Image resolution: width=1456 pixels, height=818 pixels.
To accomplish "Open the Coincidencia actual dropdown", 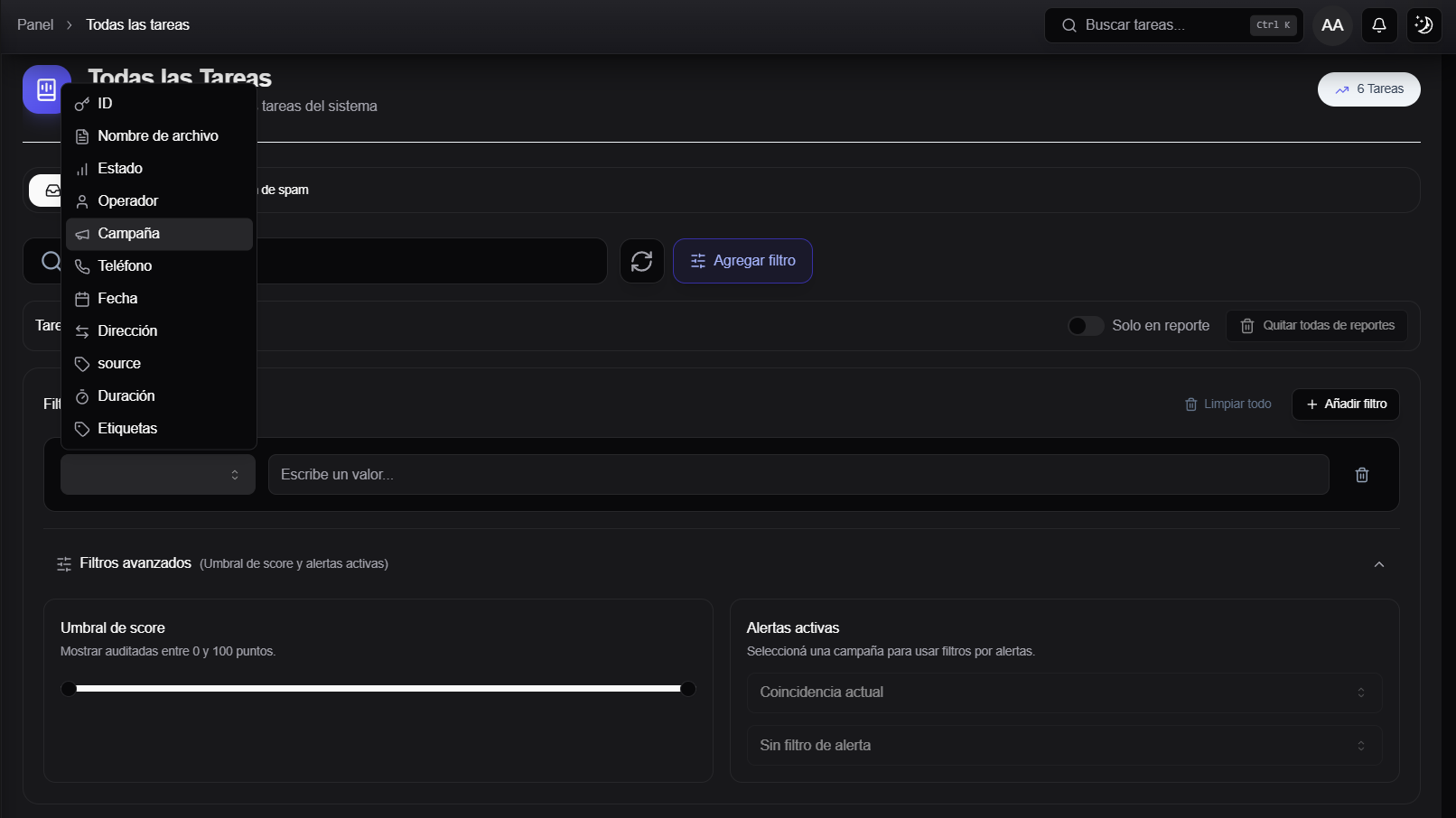I will tap(1064, 693).
